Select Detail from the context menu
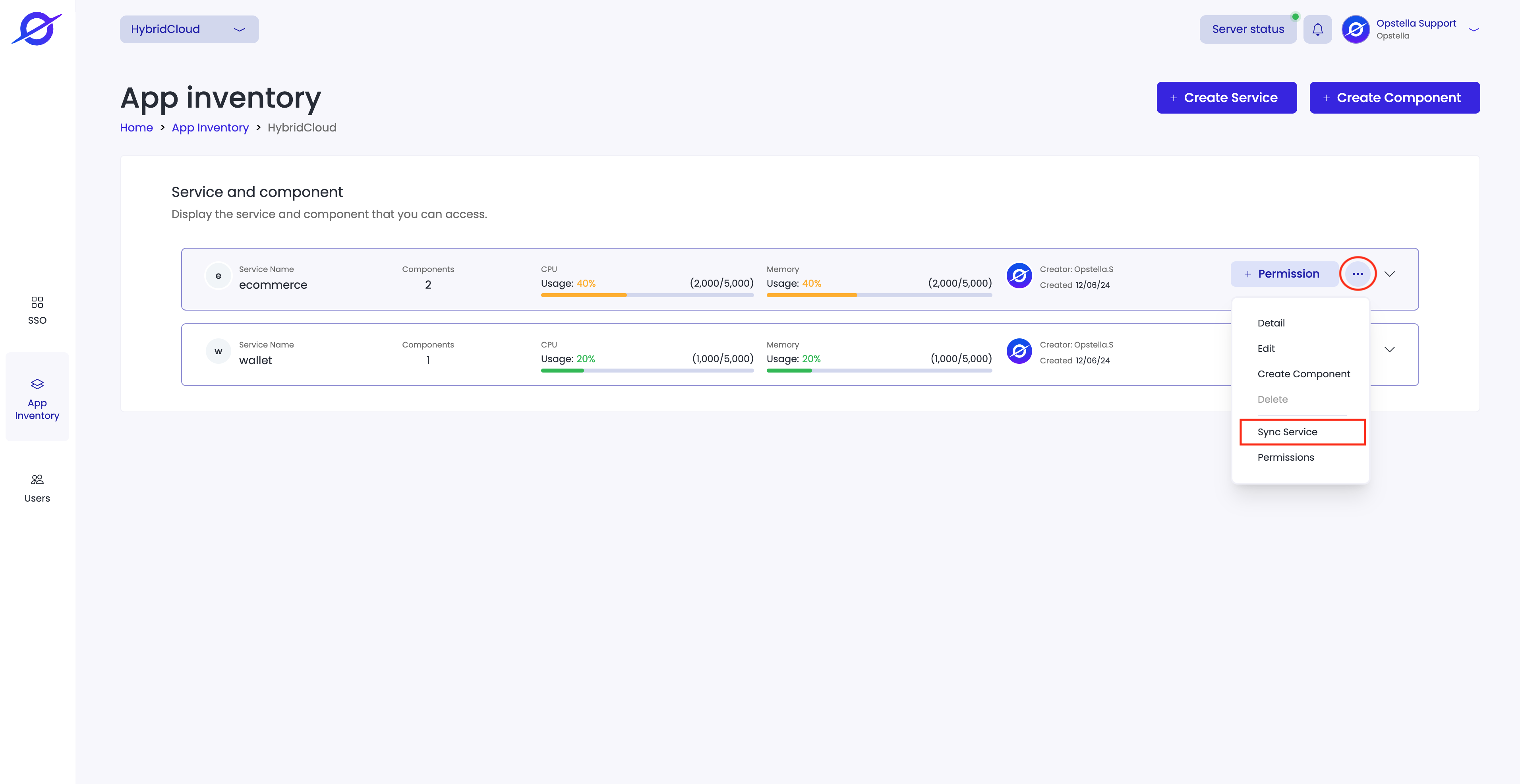 pyautogui.click(x=1271, y=322)
